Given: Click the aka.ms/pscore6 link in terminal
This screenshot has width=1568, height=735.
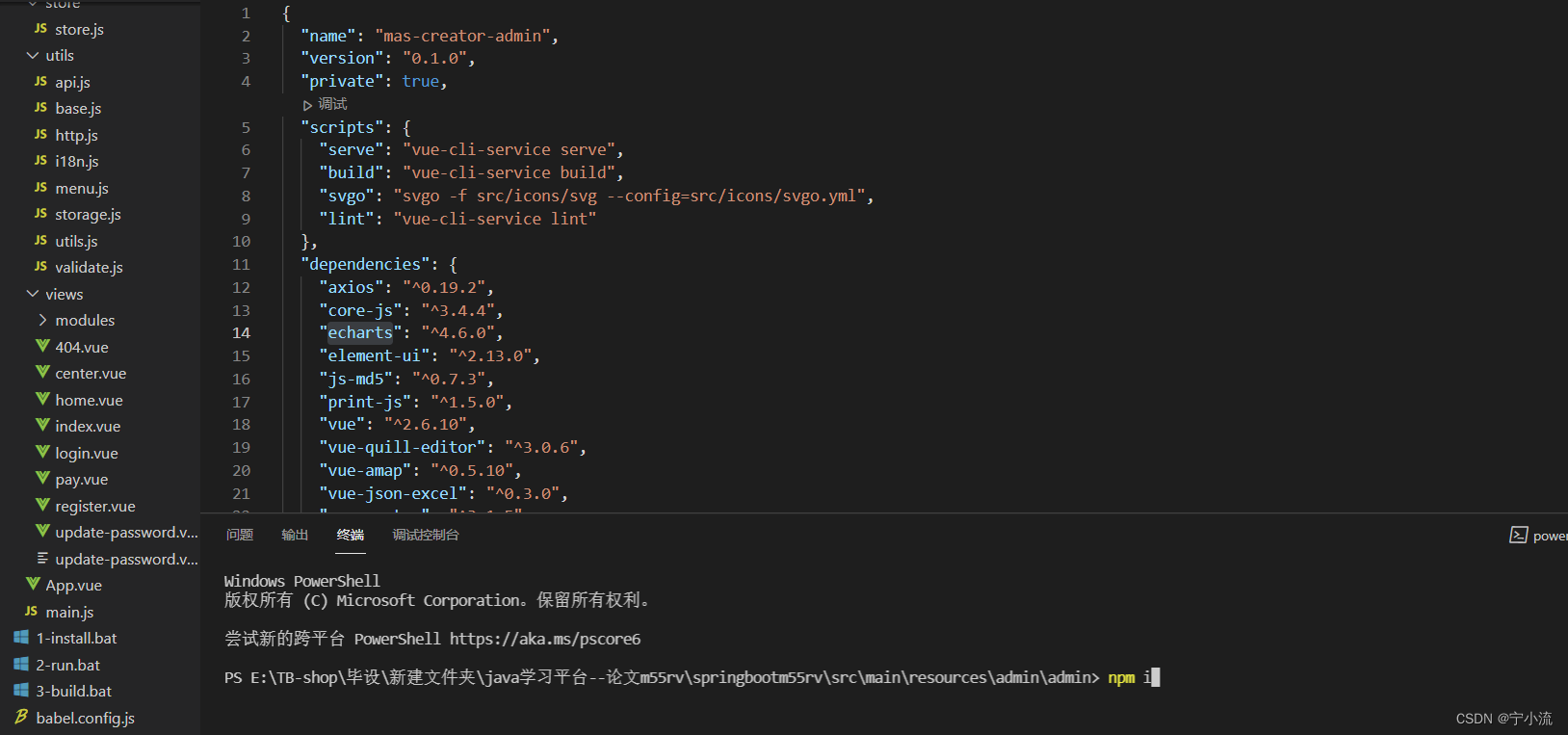Looking at the screenshot, I should (x=545, y=639).
